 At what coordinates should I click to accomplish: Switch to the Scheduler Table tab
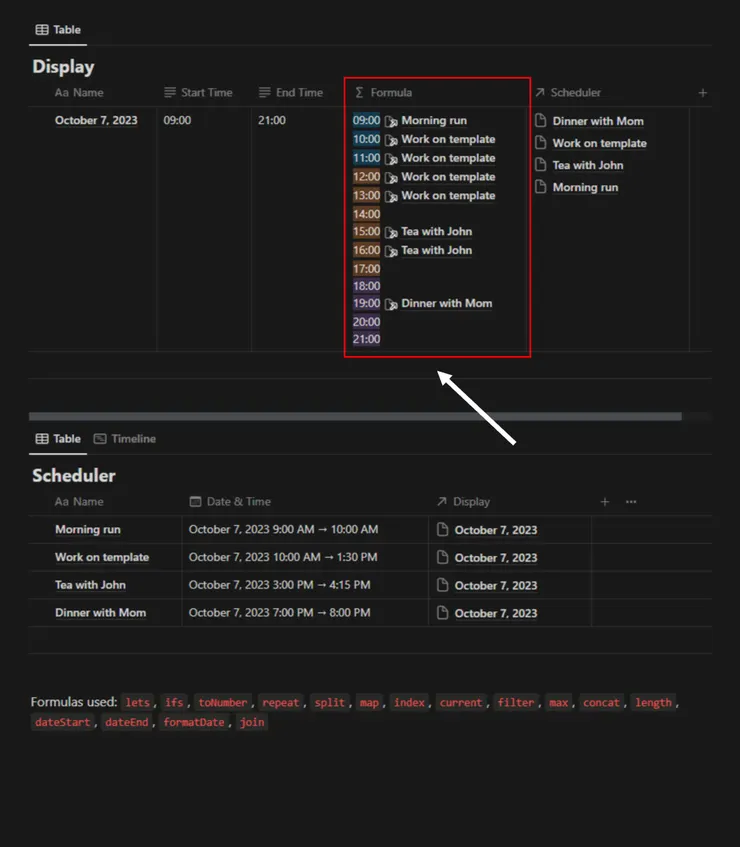58,439
